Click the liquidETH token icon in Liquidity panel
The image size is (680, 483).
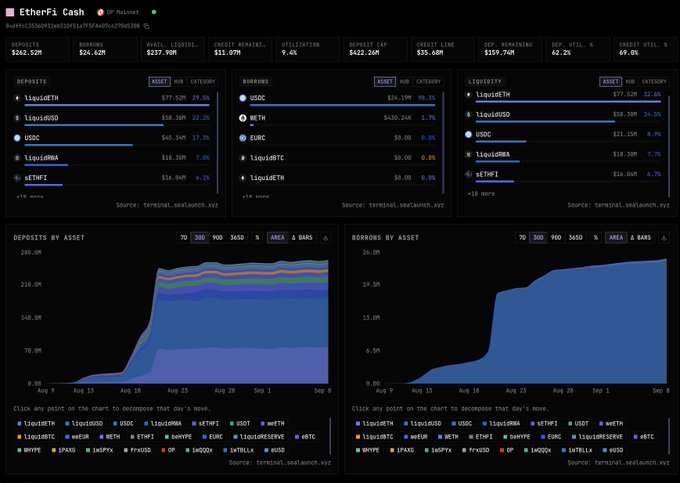coord(468,95)
